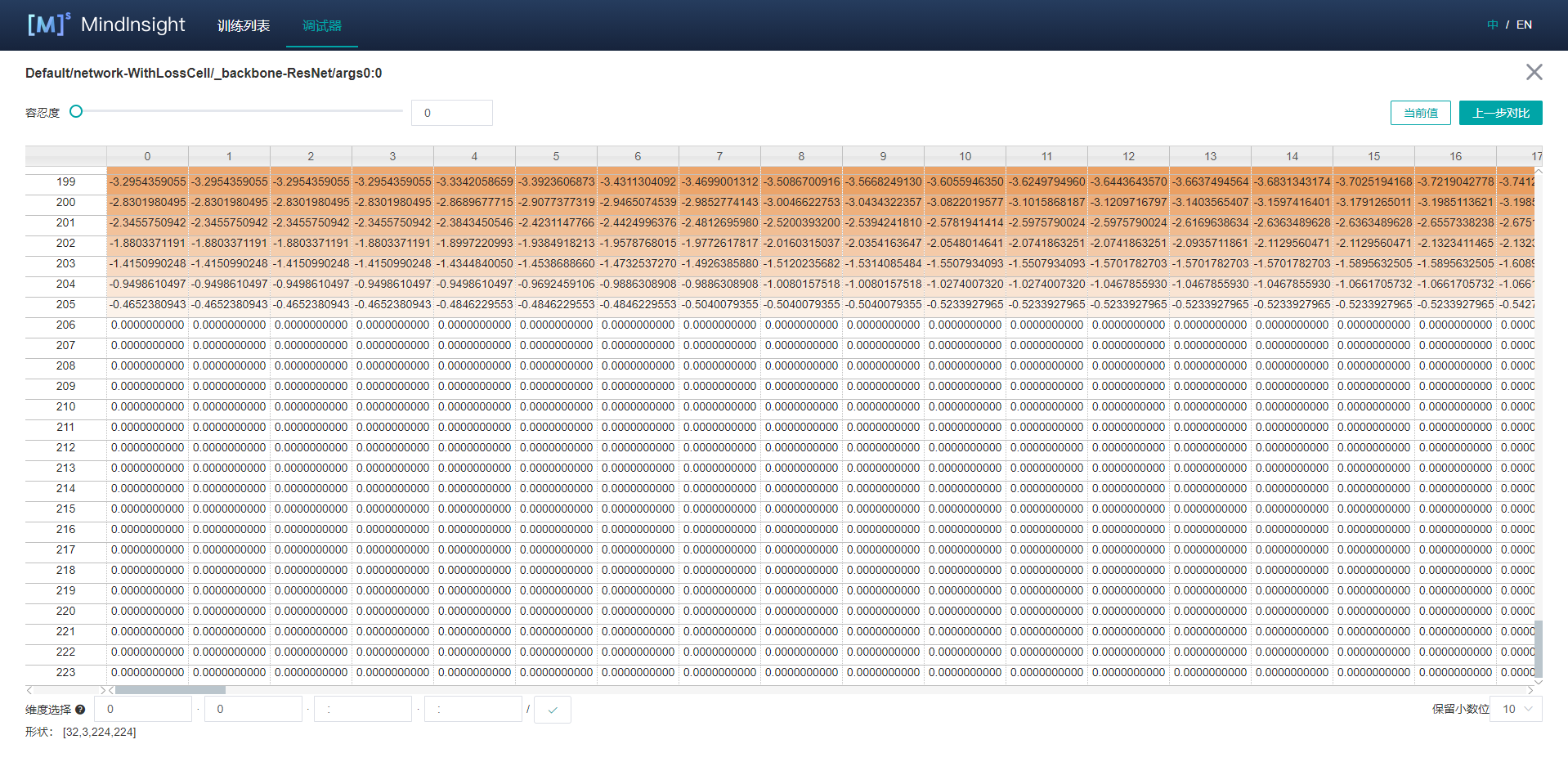The width and height of the screenshot is (1568, 762).
Task: Switch view to 当前值 (current value)
Action: (1420, 113)
